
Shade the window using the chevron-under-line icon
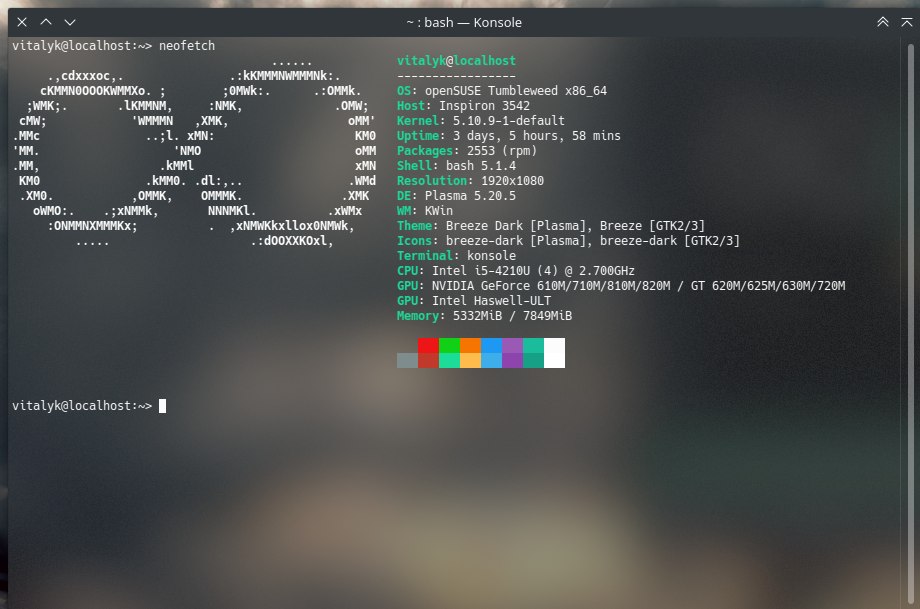click(907, 22)
